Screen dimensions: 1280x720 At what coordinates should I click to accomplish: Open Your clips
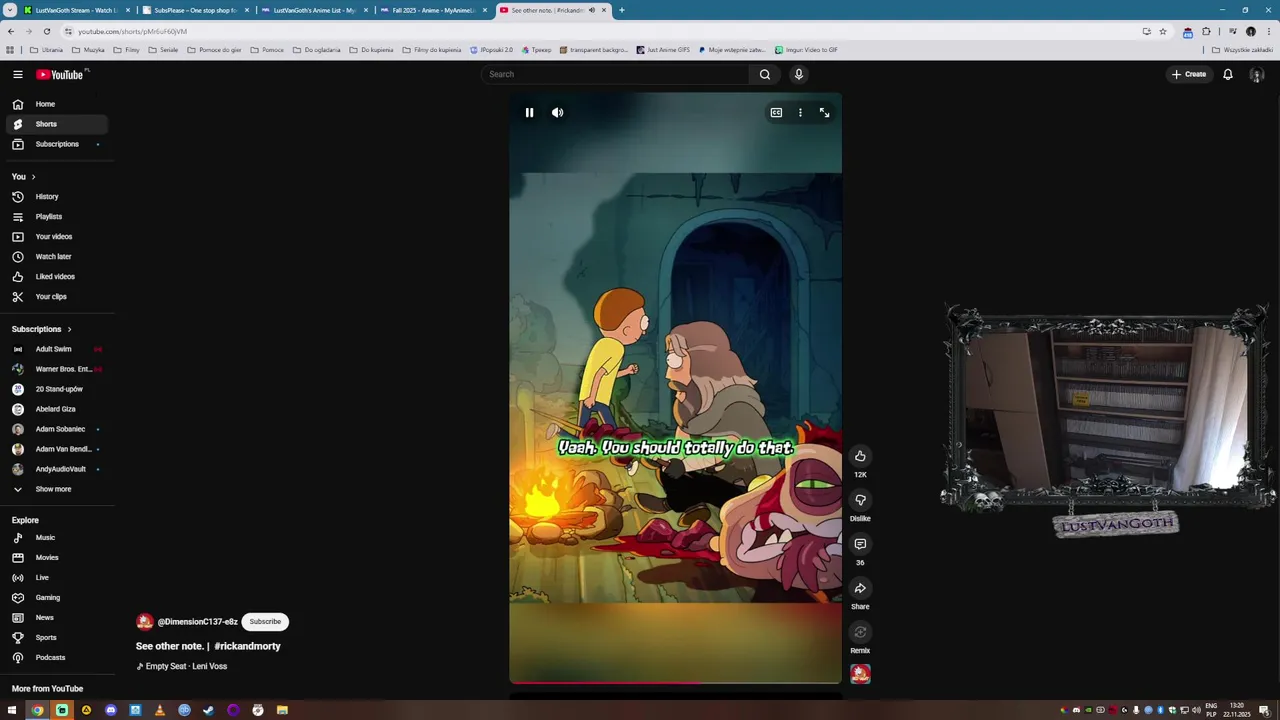57,297
